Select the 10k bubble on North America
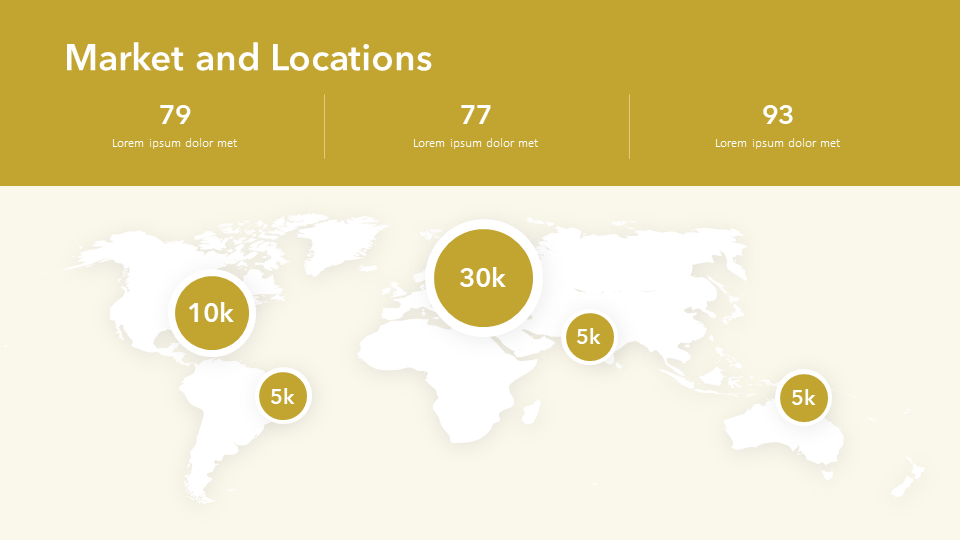960x540 pixels. (x=211, y=313)
